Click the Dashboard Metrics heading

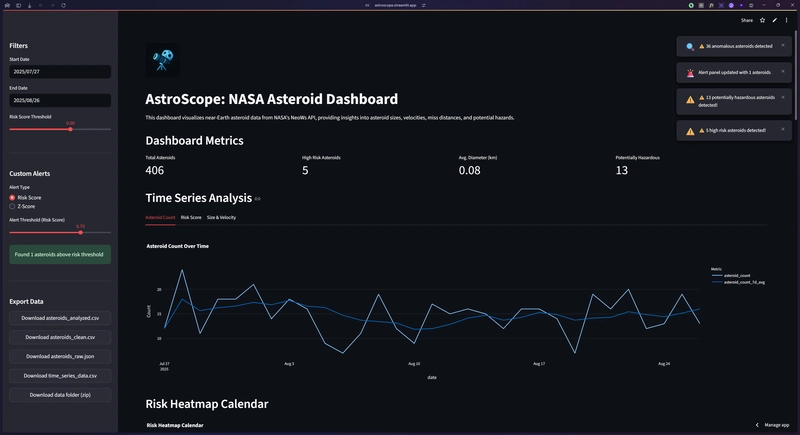coord(194,141)
